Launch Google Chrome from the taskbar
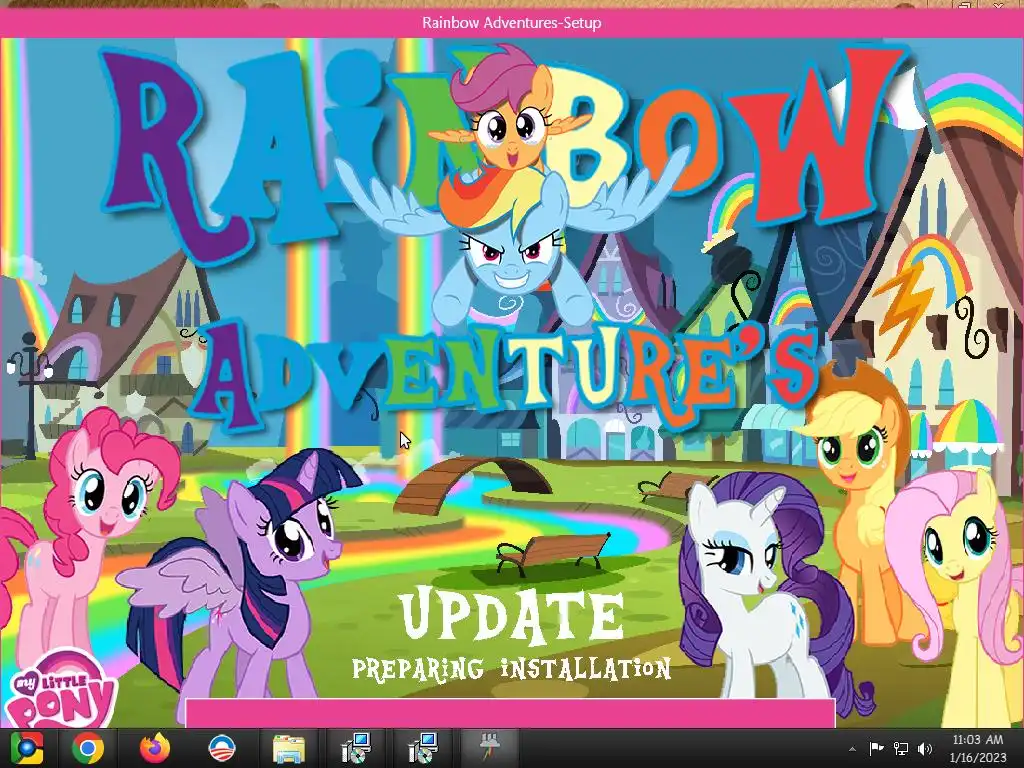Viewport: 1024px width, 768px height. (x=88, y=748)
